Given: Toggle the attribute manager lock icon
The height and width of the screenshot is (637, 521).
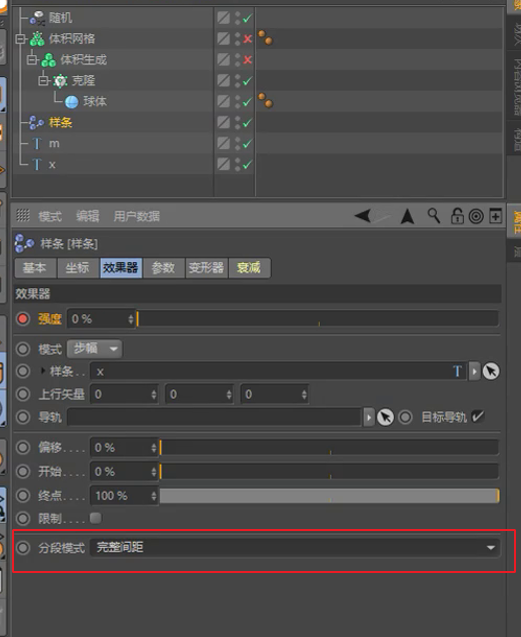Looking at the screenshot, I should (x=457, y=216).
